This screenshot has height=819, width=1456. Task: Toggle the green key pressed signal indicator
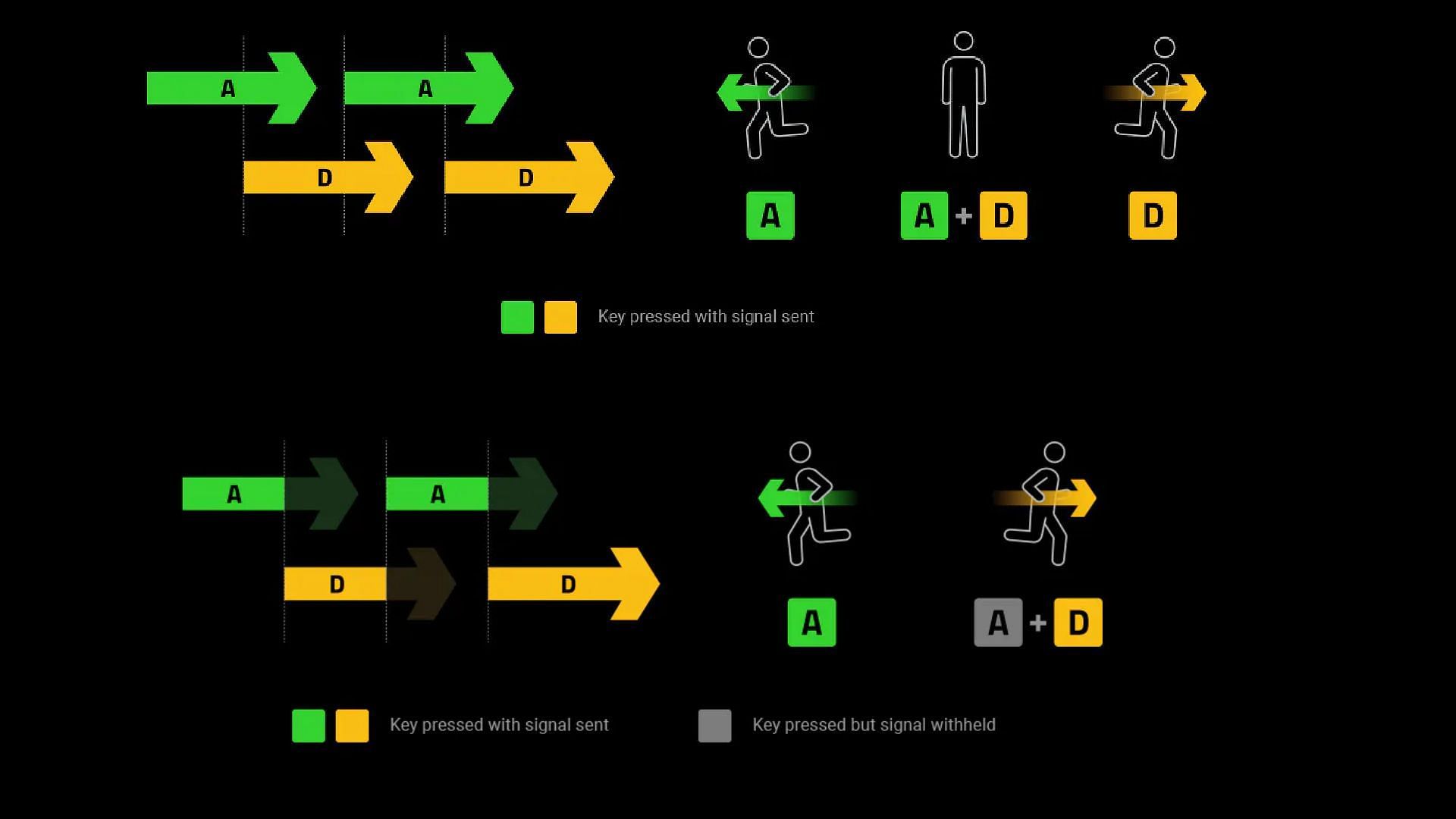coord(516,317)
